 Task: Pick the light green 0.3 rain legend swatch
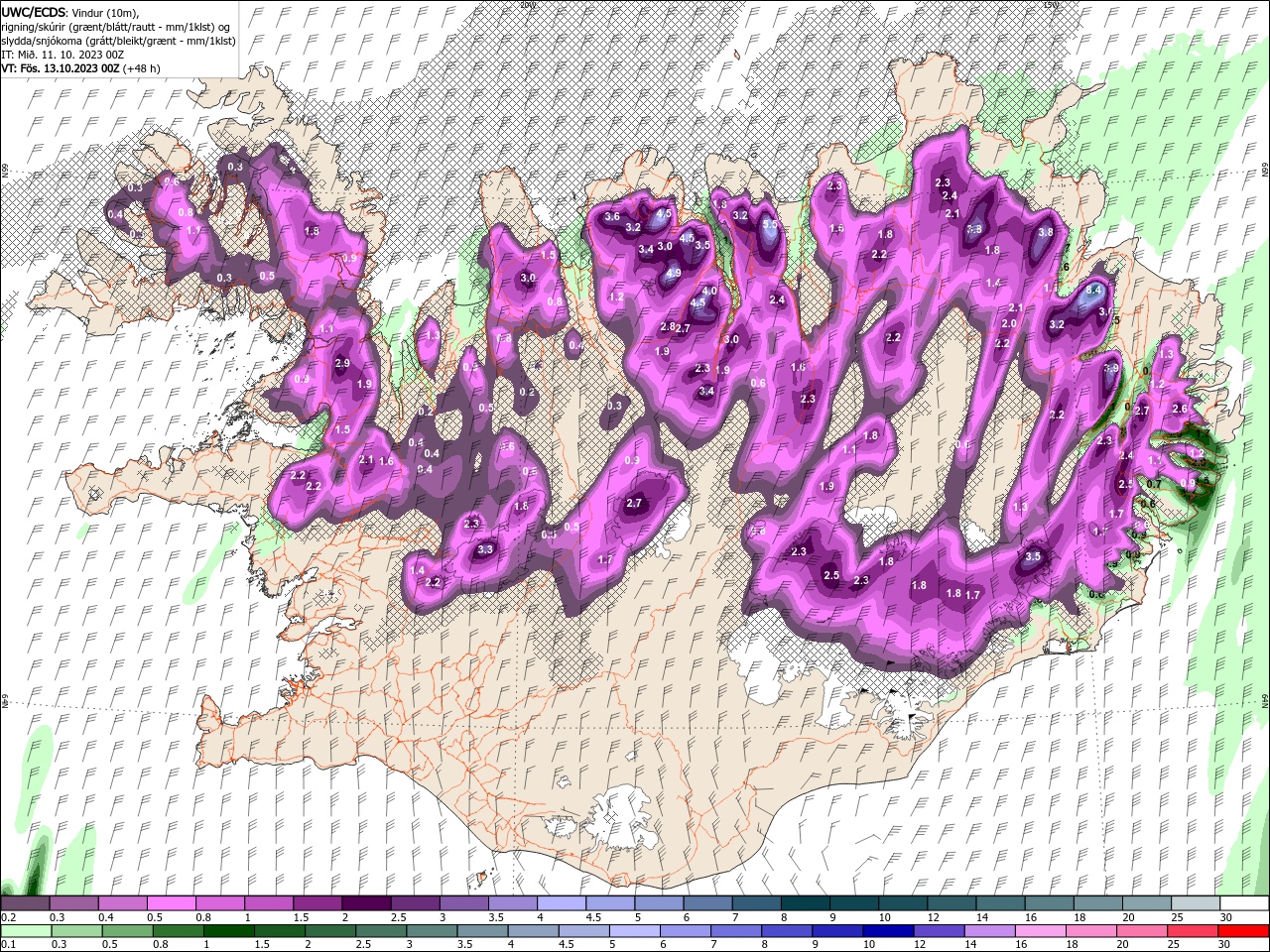pos(76,931)
